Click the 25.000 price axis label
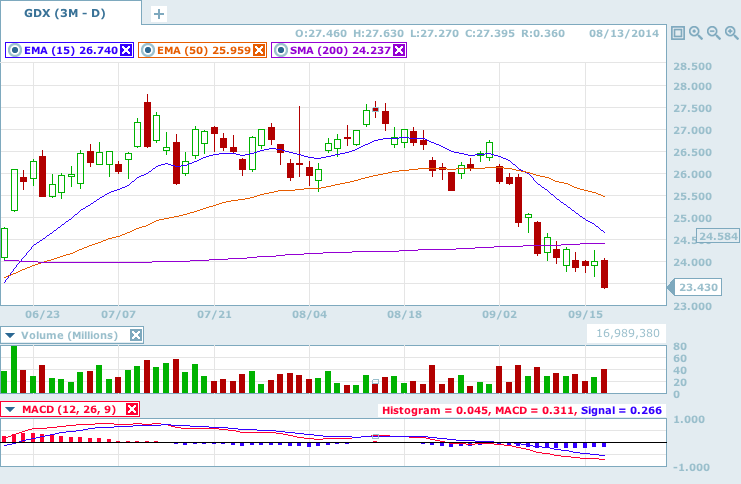Screen dimensions: 741x484 click(x=692, y=218)
